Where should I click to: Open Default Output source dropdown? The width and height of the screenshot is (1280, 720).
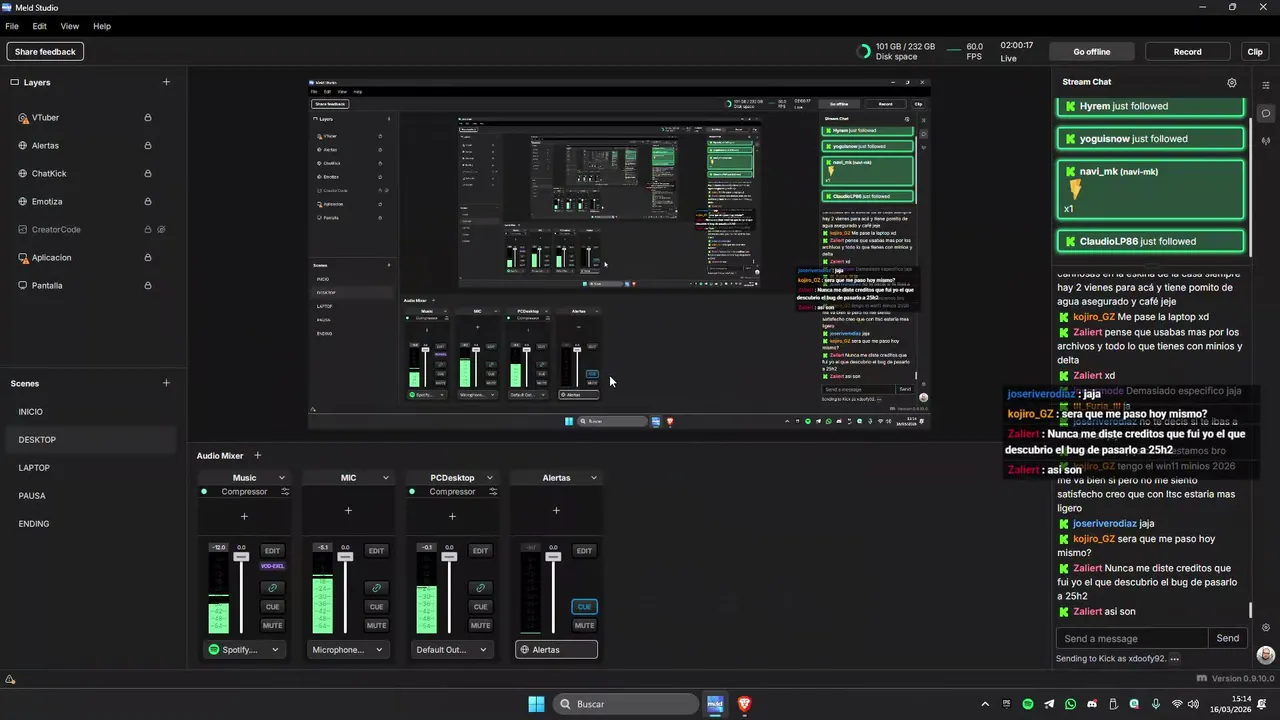452,650
